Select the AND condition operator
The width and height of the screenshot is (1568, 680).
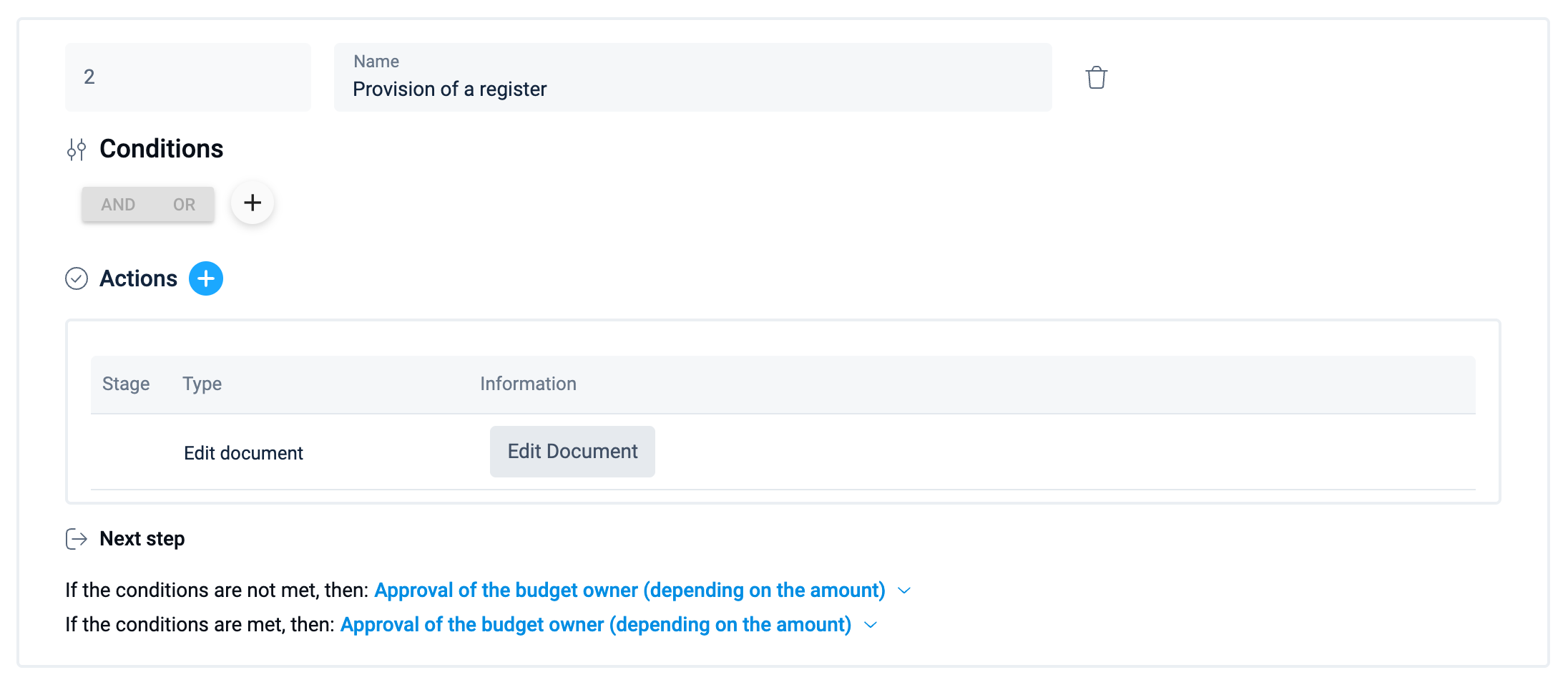[118, 205]
